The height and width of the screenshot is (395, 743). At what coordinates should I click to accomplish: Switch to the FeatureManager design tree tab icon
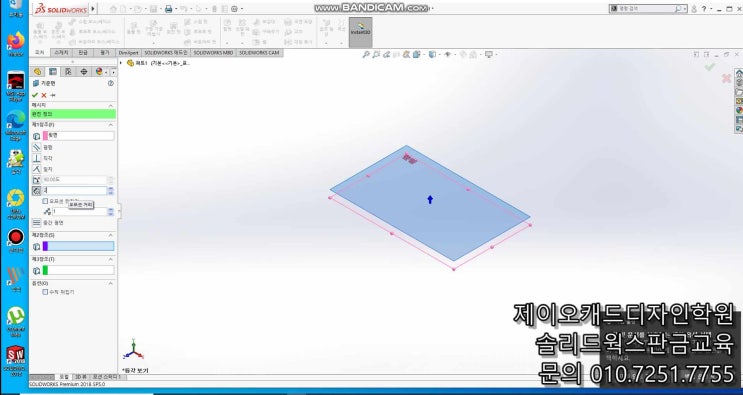click(x=37, y=72)
